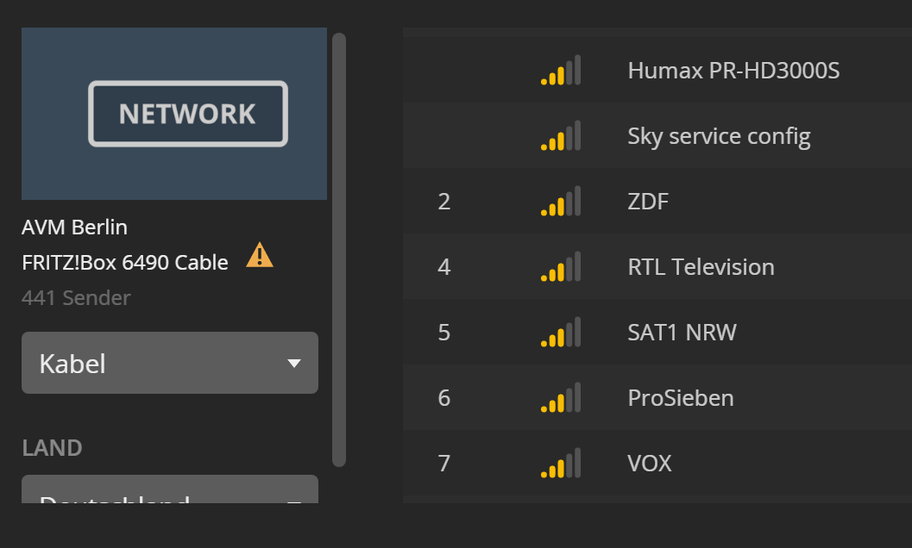
Task: Click the signal icon for Humax PR-HD3000S
Action: tap(560, 72)
